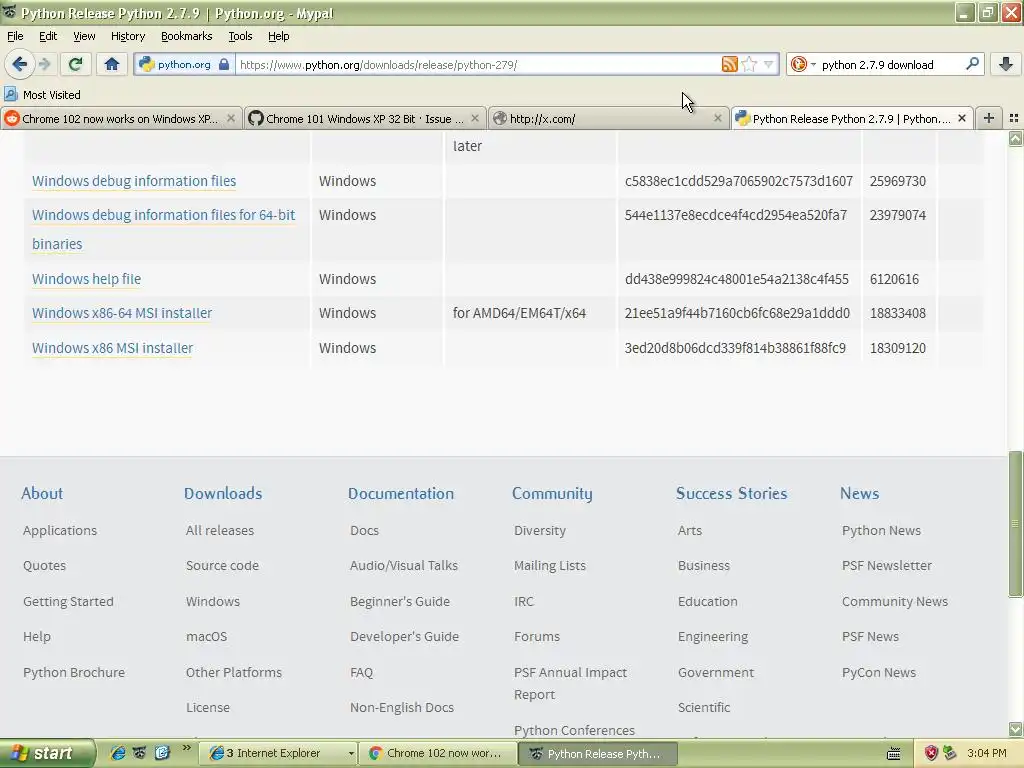Image resolution: width=1024 pixels, height=768 pixels.
Task: Open the Python Brochure link
Action: (74, 672)
